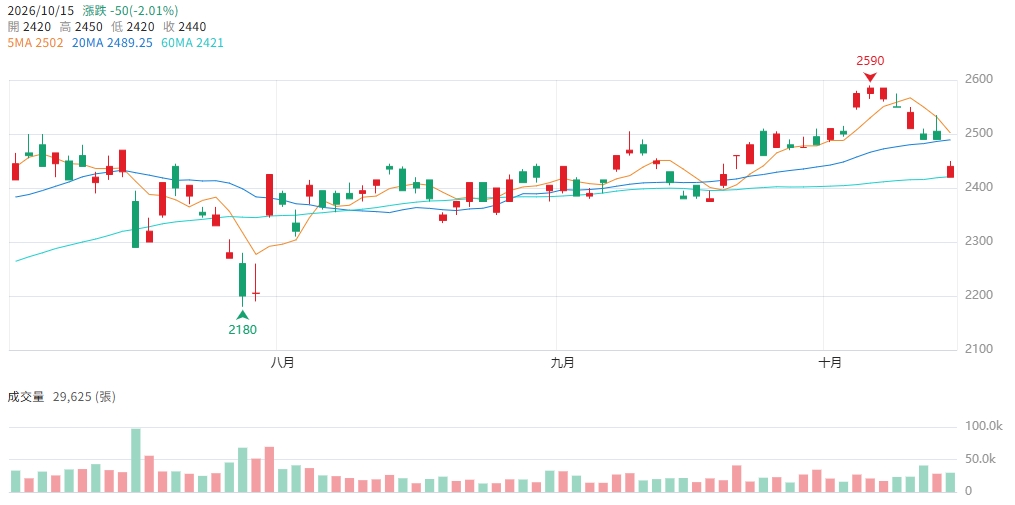Screen dimensions: 1015x505
Task: Click the 十月 axis label
Action: tap(829, 363)
